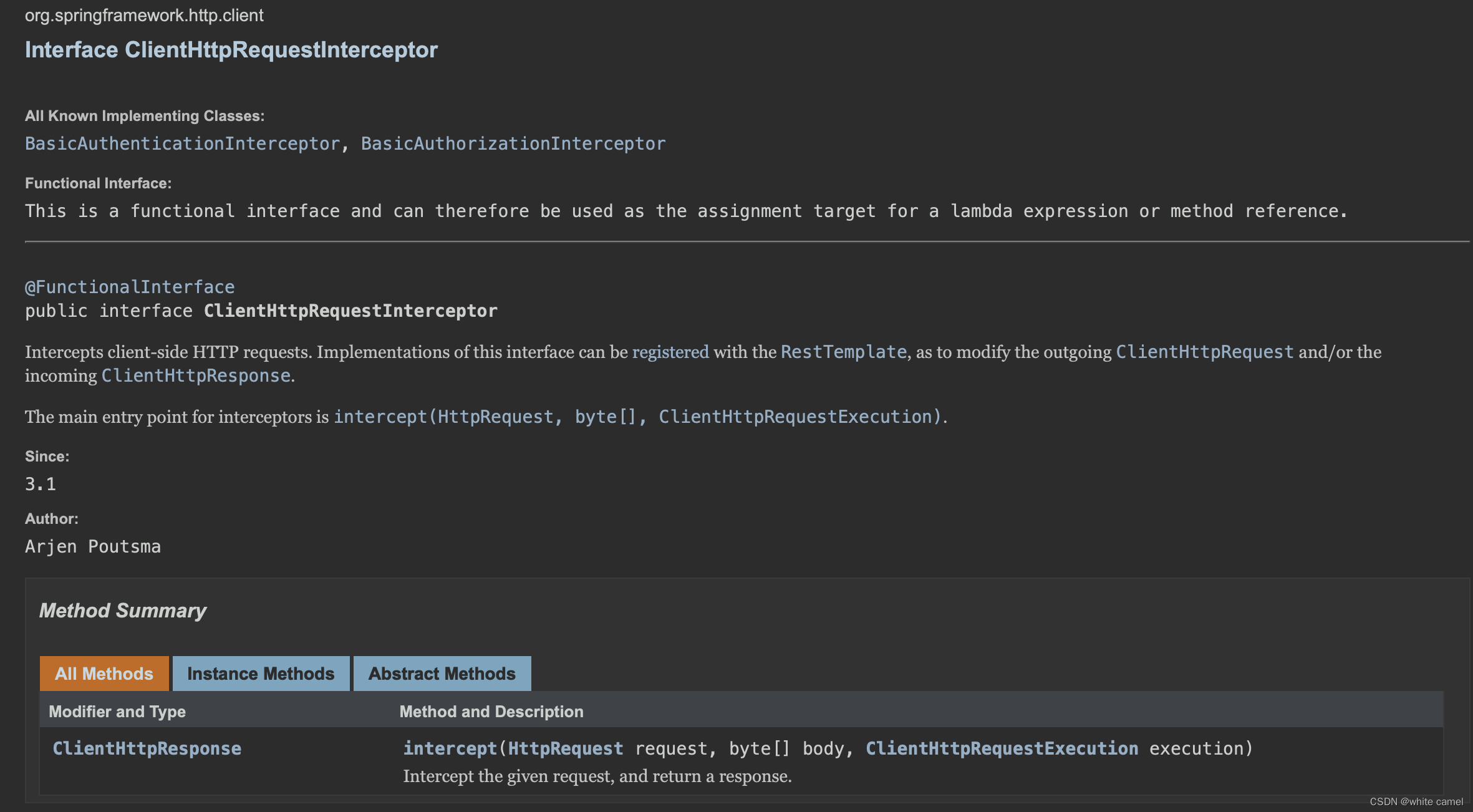Switch to the Instance Methods tab
This screenshot has width=1473, height=812.
click(x=261, y=674)
